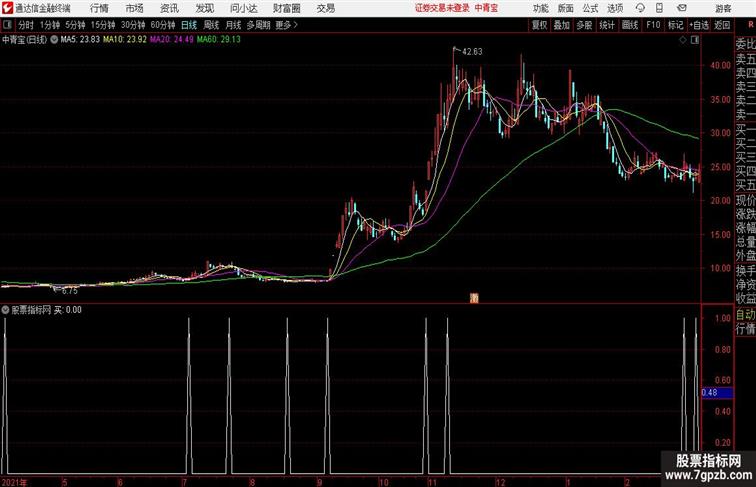This screenshot has width=756, height=487.
Task: Select the 日线 daily period tab
Action: click(189, 25)
